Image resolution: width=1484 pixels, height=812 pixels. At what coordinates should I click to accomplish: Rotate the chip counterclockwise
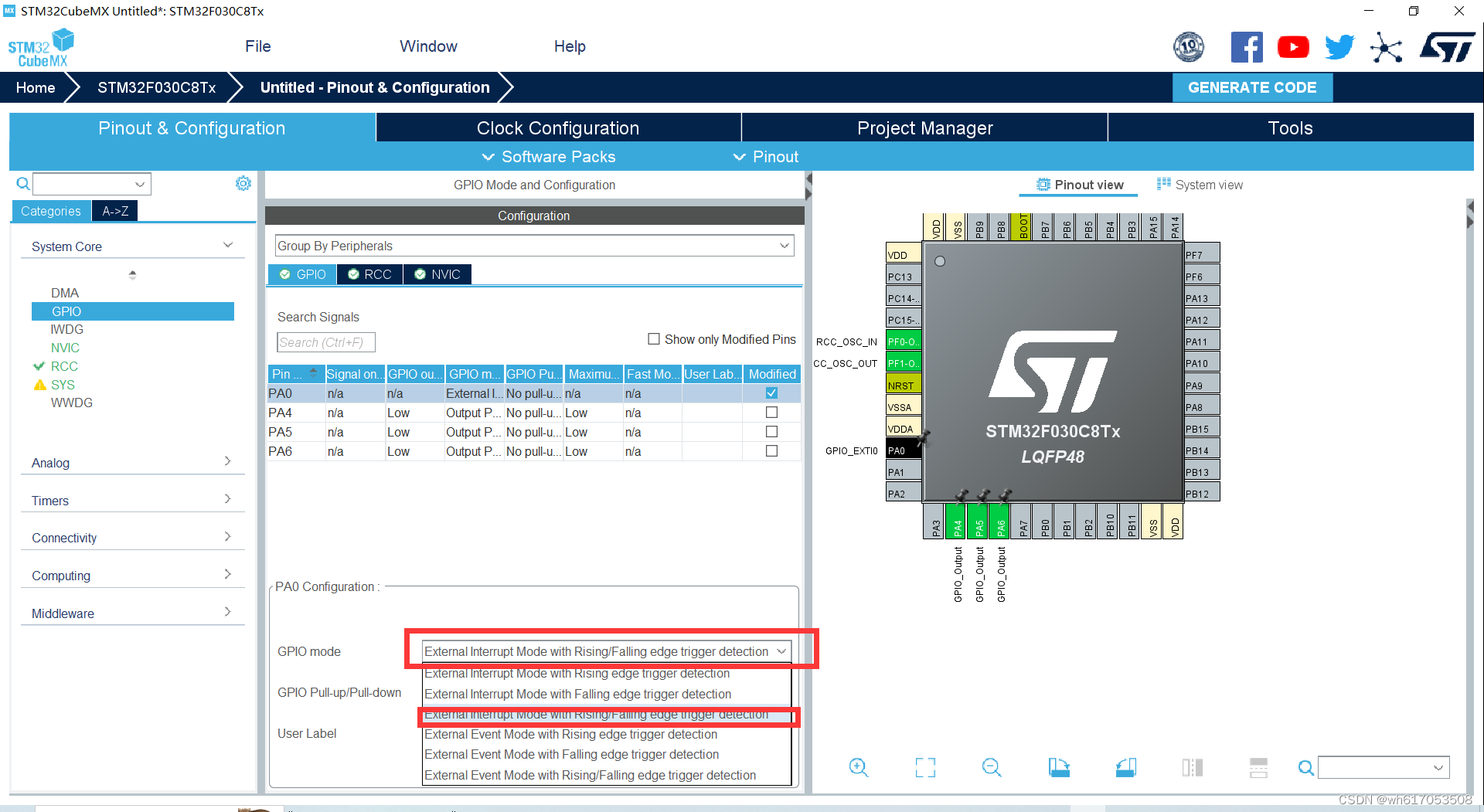pyautogui.click(x=1125, y=767)
